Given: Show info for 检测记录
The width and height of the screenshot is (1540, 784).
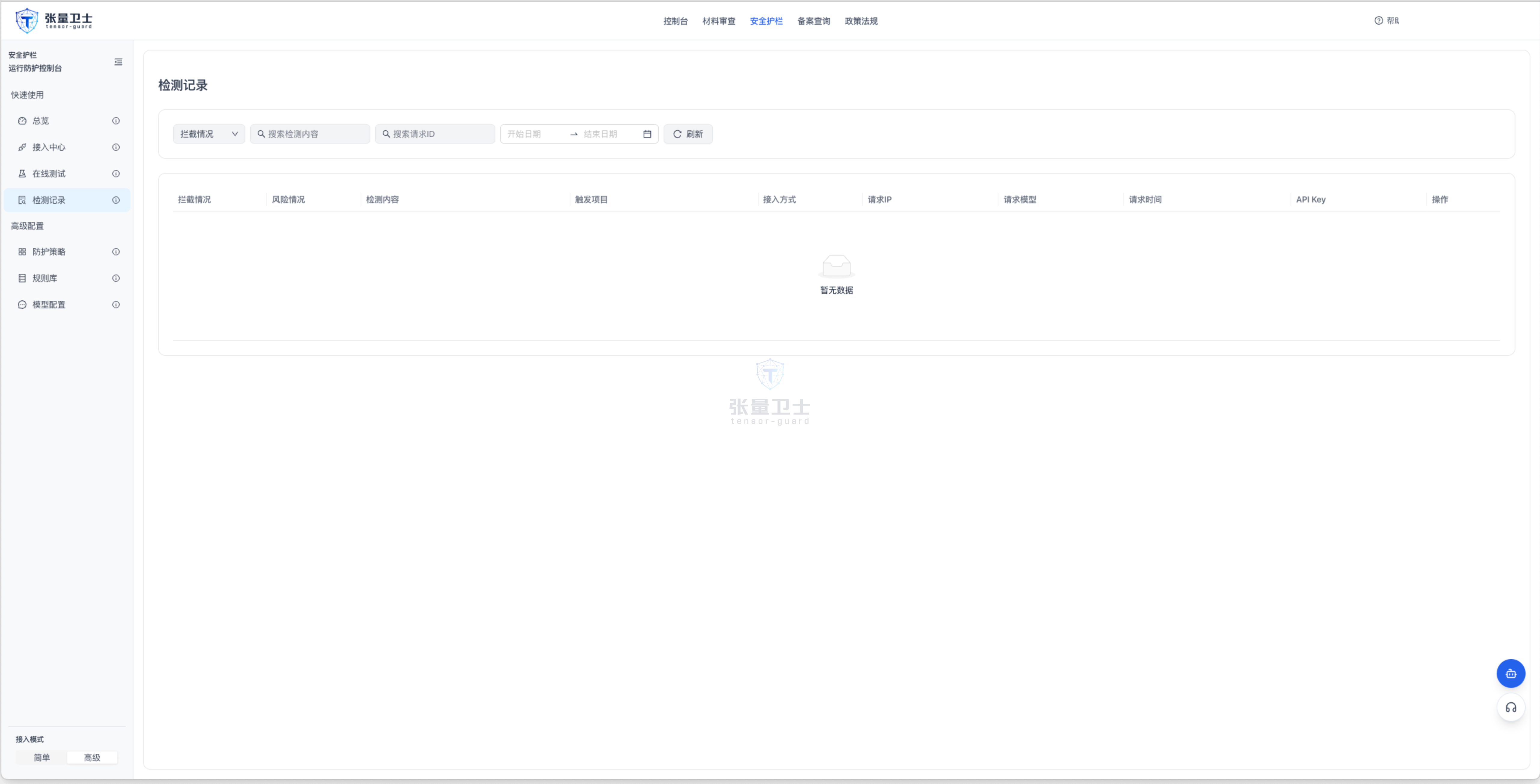Looking at the screenshot, I should (x=116, y=200).
